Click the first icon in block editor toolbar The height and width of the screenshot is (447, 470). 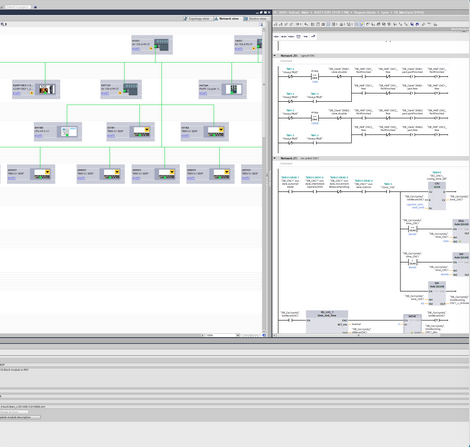(x=276, y=24)
